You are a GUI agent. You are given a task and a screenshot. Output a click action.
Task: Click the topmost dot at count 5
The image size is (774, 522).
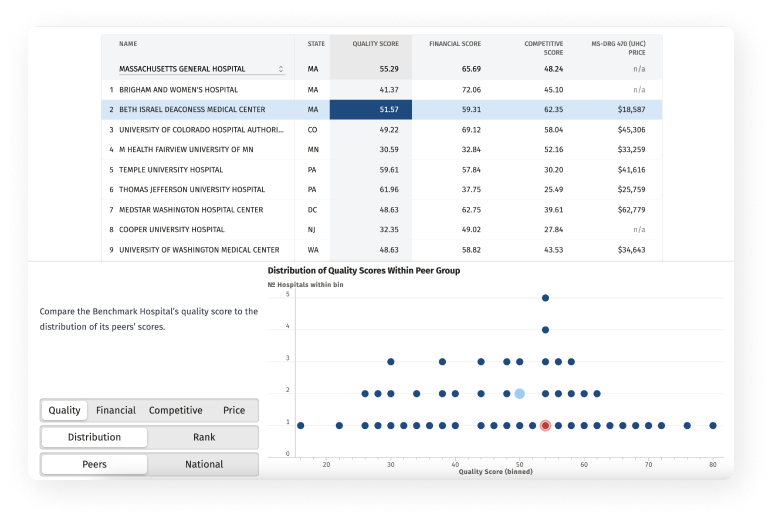click(x=545, y=298)
